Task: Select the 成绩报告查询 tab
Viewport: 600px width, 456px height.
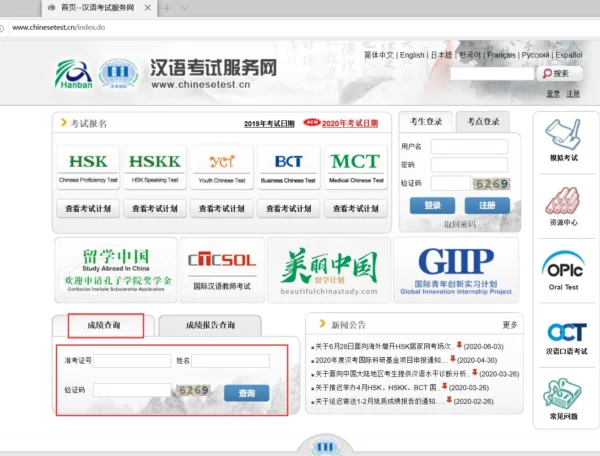Action: (x=210, y=325)
